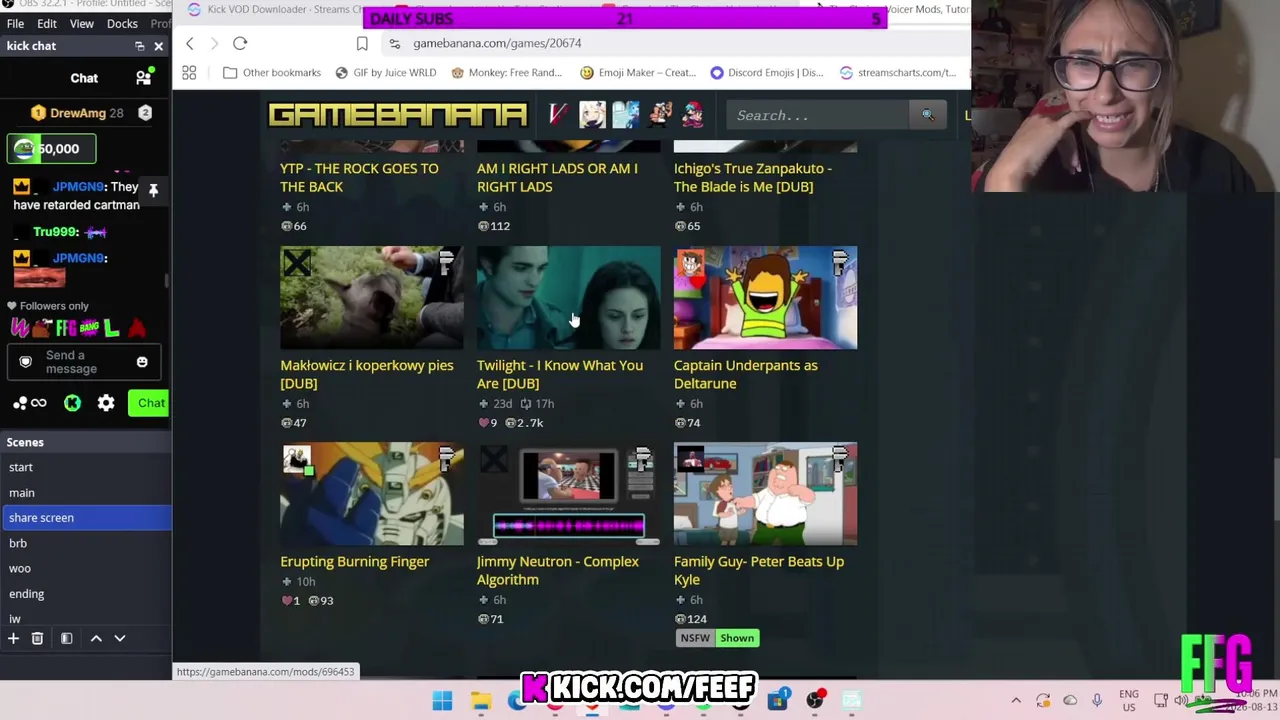Viewport: 1280px width, 720px height.
Task: Open YTP - THE ROCK GOES TO THE BACK link
Action: click(x=359, y=177)
